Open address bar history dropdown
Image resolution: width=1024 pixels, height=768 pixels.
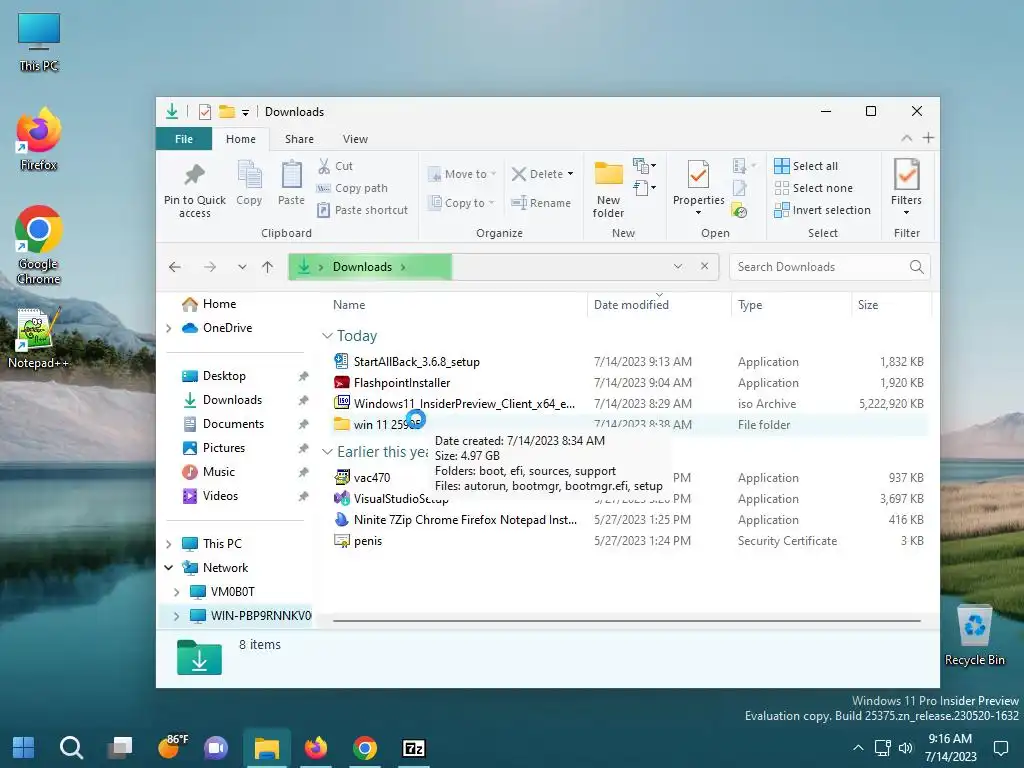coord(678,266)
